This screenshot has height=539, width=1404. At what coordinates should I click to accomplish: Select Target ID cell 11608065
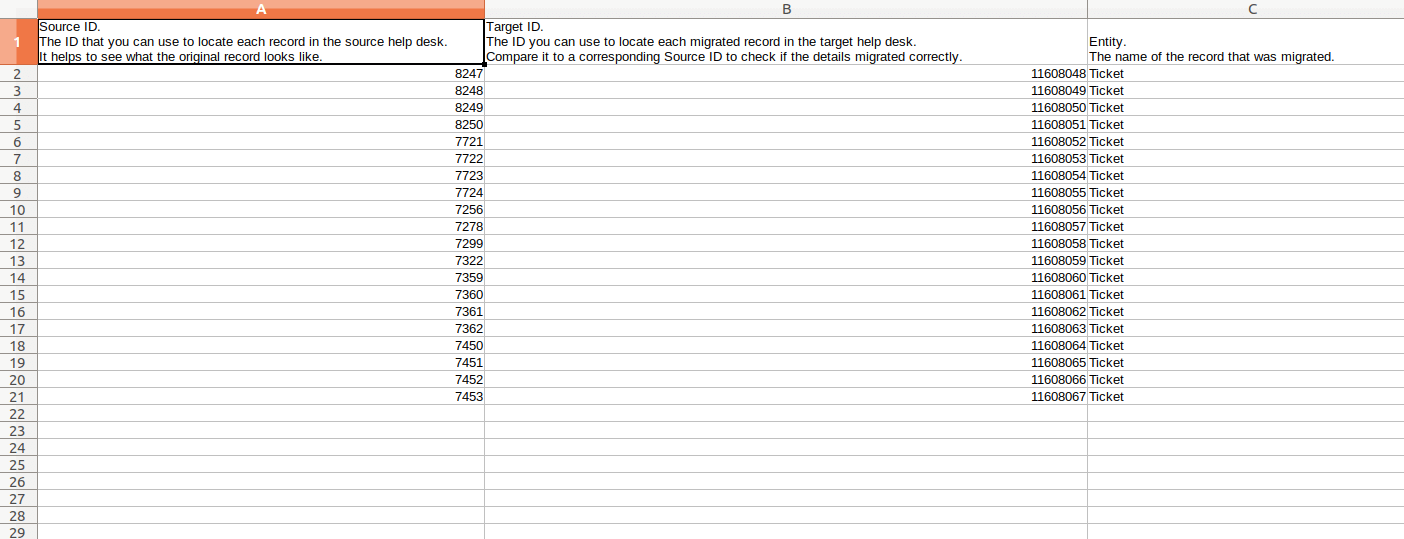786,363
